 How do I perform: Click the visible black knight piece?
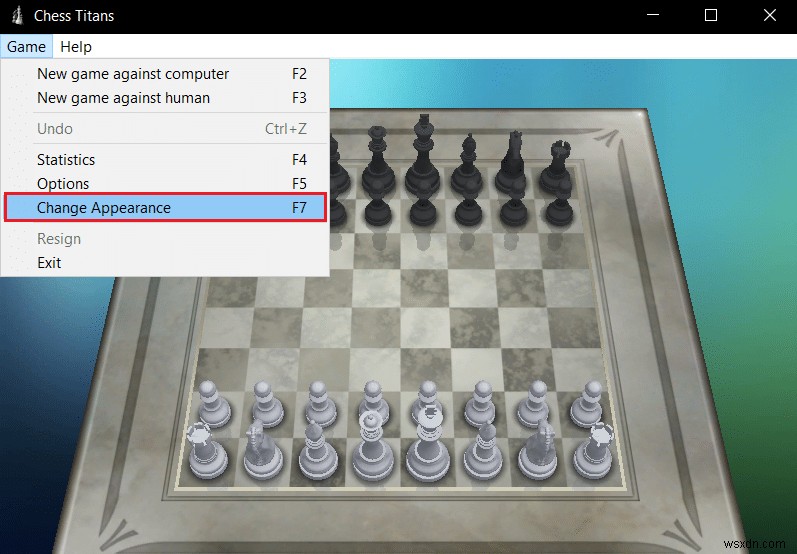[512, 164]
